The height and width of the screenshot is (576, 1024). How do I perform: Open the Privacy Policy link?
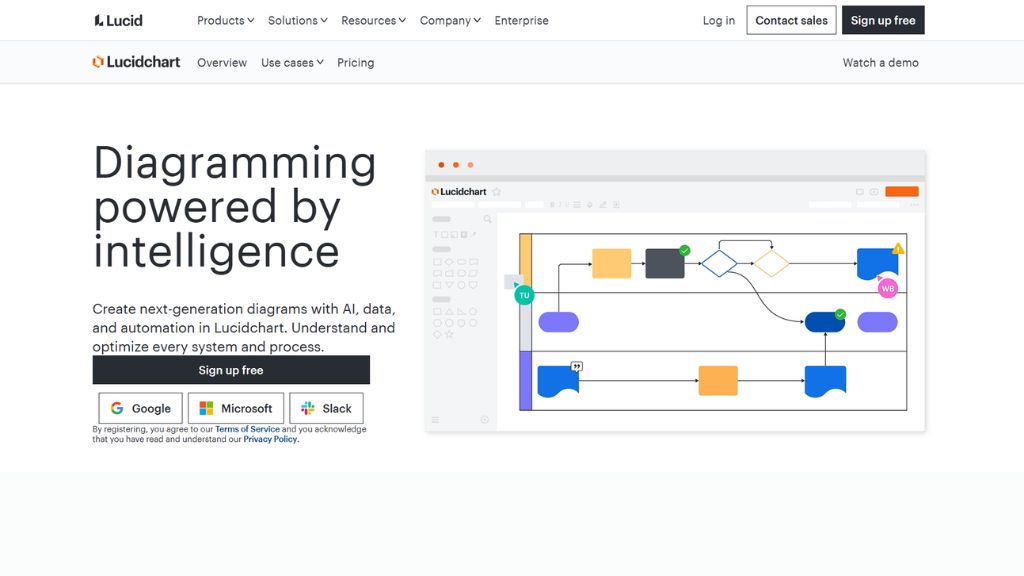[x=270, y=440]
